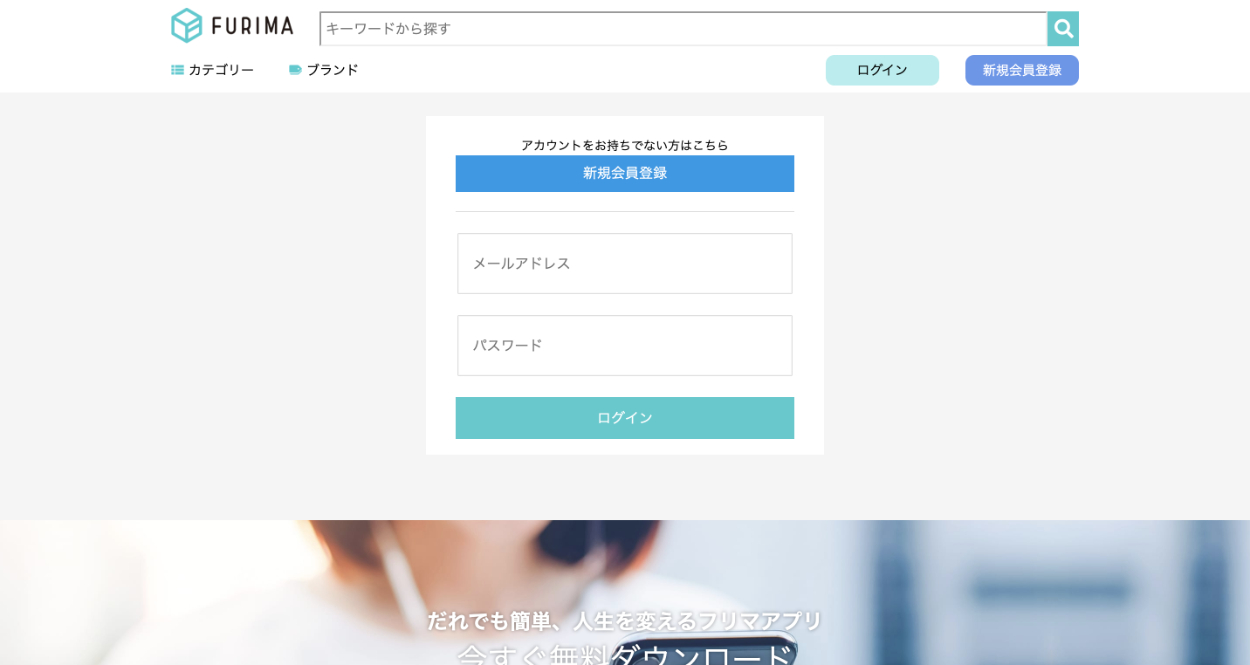Click the だれでも簡単、人生を変えるフリマアプリ banner heading
The width and height of the screenshot is (1250, 665).
coord(625,621)
